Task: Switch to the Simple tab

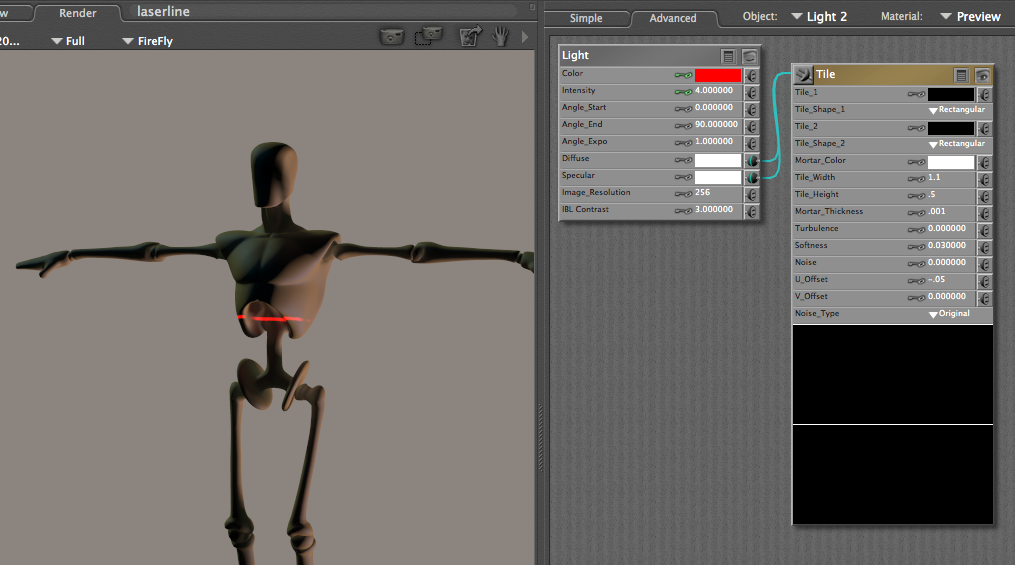Action: tap(586, 18)
